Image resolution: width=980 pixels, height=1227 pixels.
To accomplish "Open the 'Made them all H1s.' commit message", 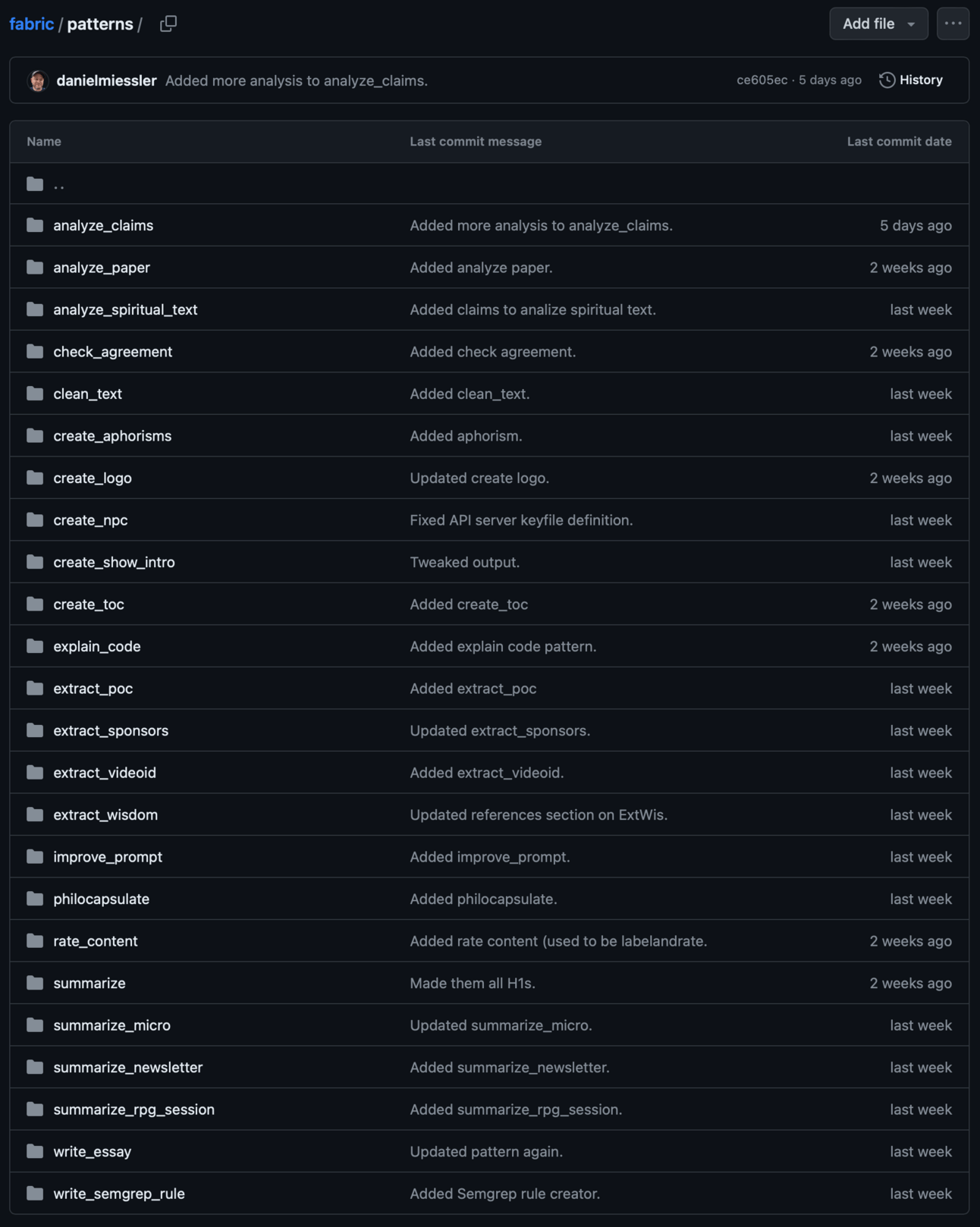I will click(473, 983).
